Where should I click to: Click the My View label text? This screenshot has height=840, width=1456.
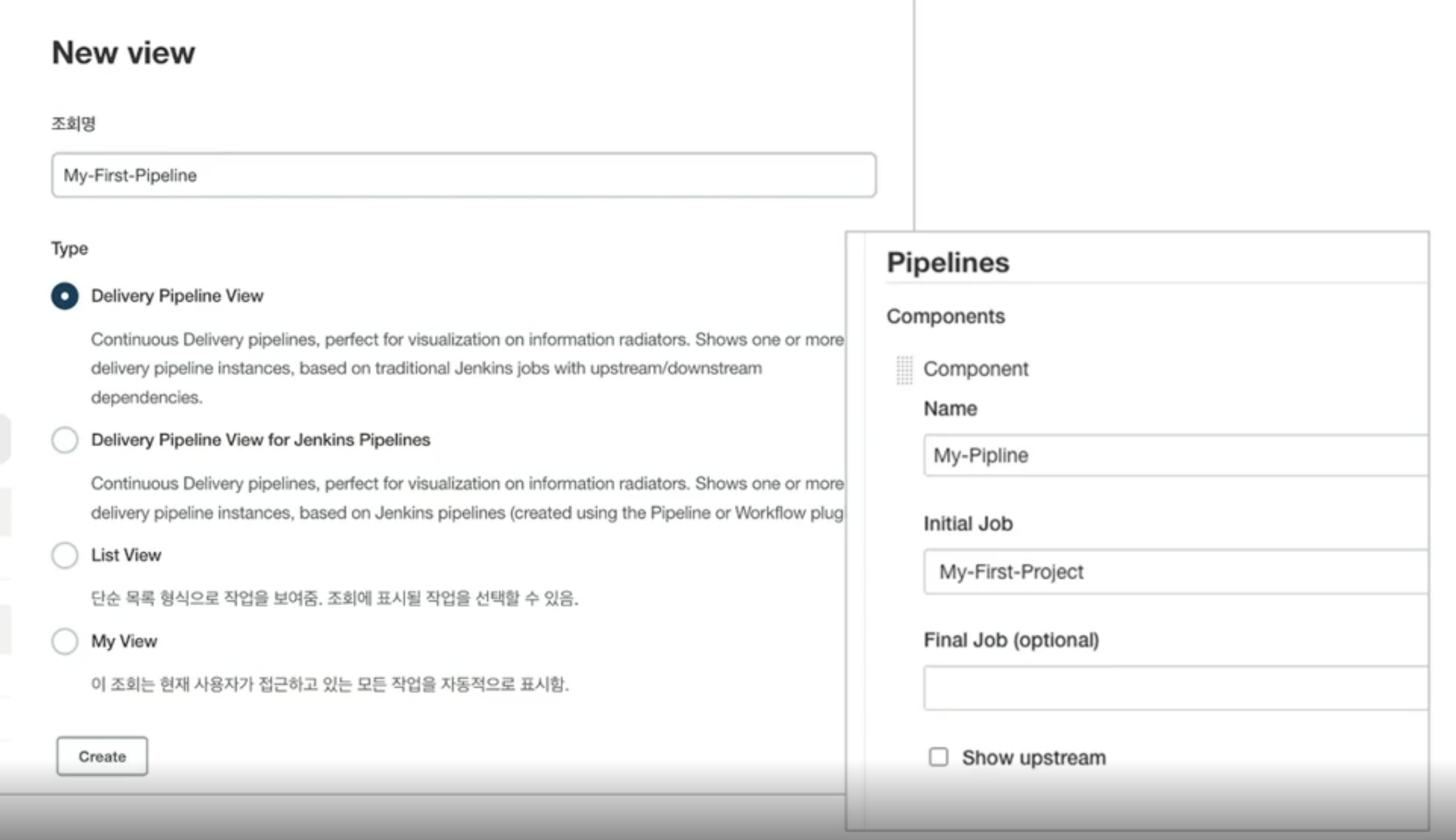[124, 641]
